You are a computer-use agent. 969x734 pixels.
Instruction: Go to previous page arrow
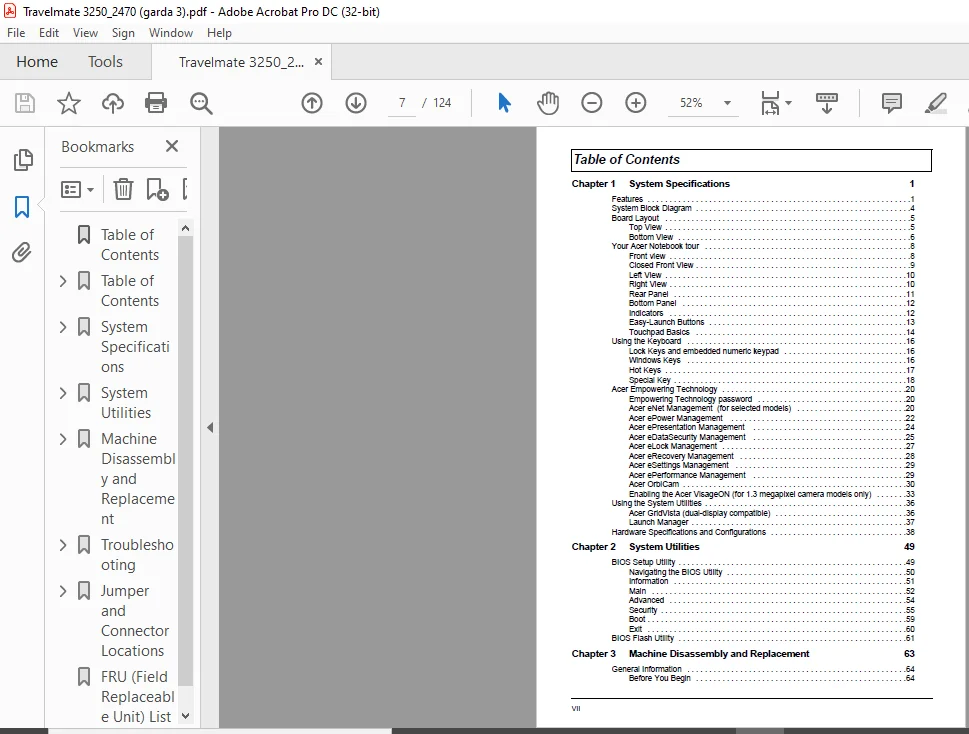coord(312,103)
